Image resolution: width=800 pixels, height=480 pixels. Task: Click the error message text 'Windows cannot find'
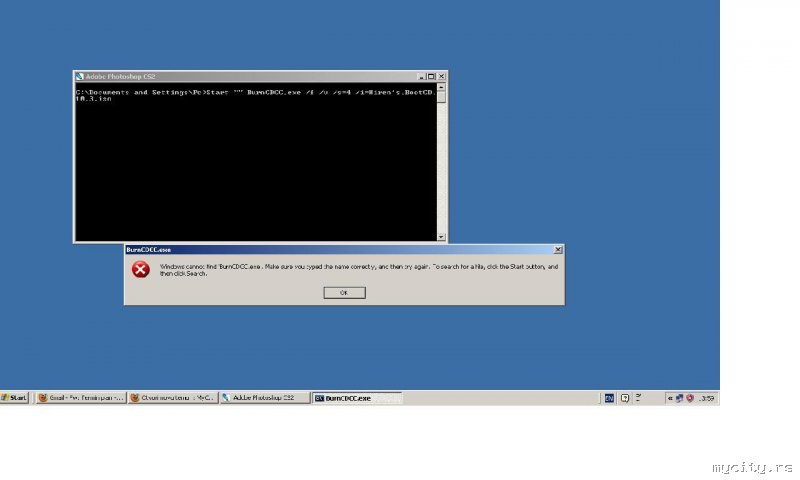pyautogui.click(x=187, y=266)
